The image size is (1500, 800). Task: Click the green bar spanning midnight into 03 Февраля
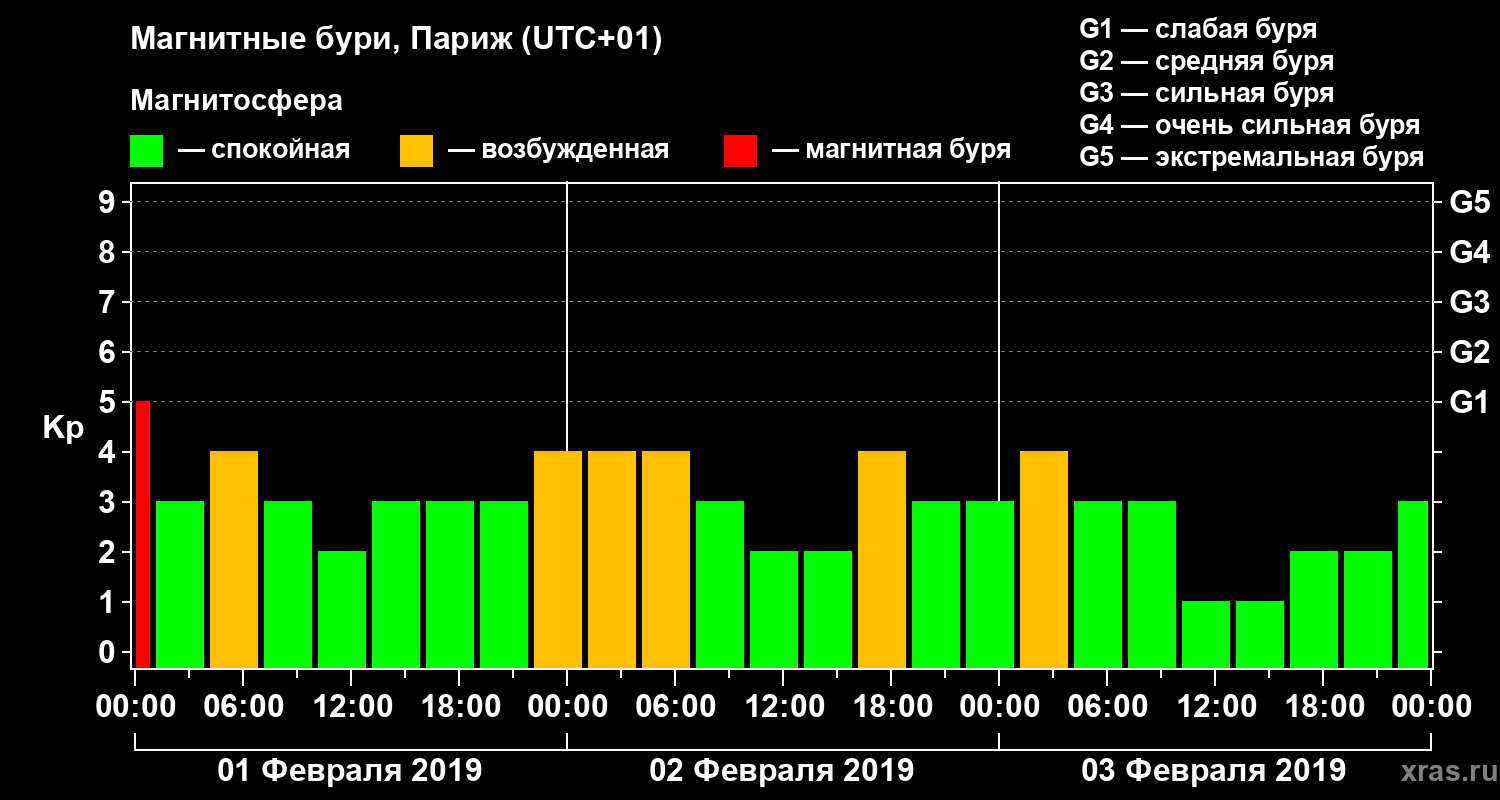click(x=990, y=584)
